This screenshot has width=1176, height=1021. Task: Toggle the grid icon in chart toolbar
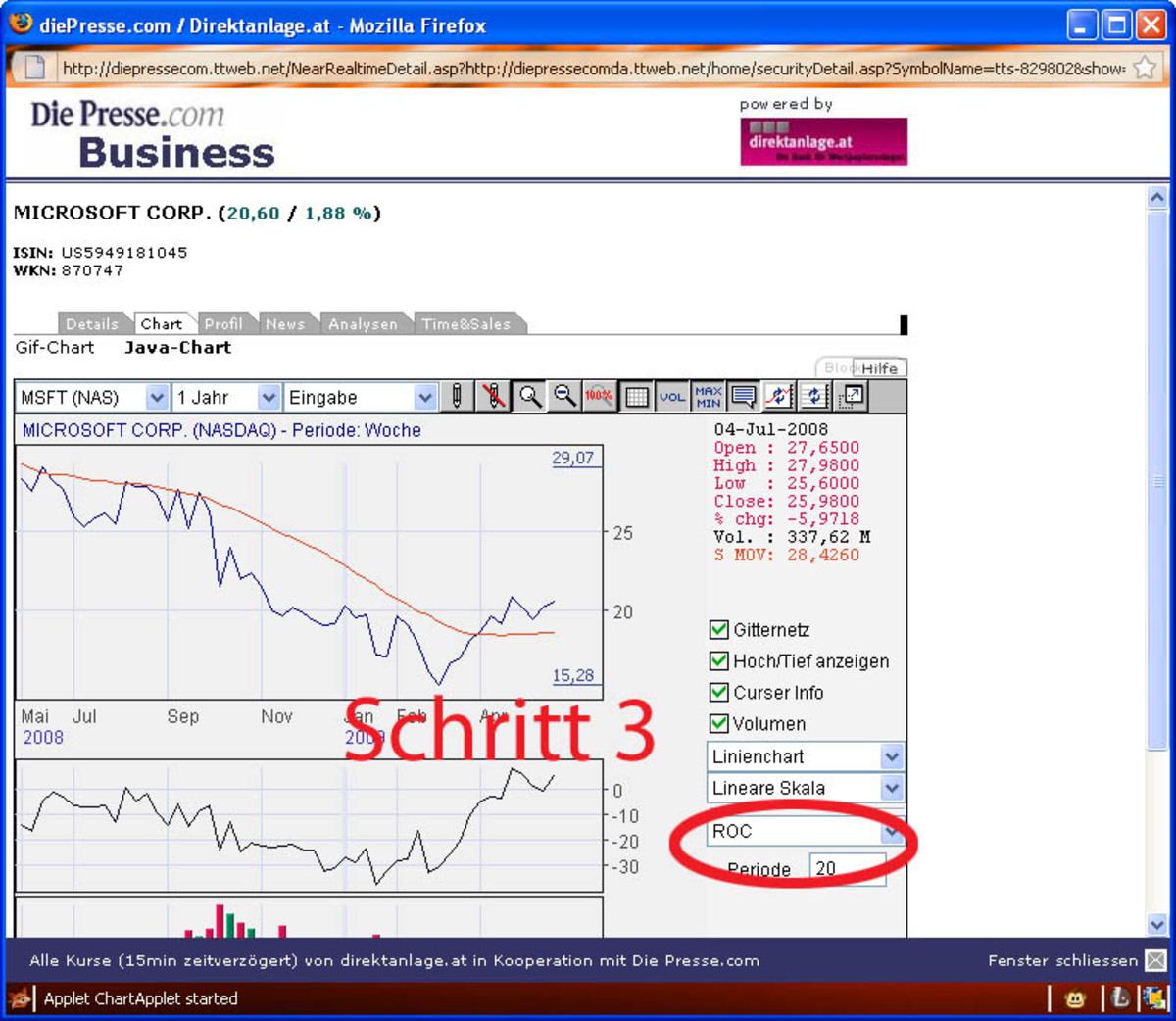pos(636,397)
